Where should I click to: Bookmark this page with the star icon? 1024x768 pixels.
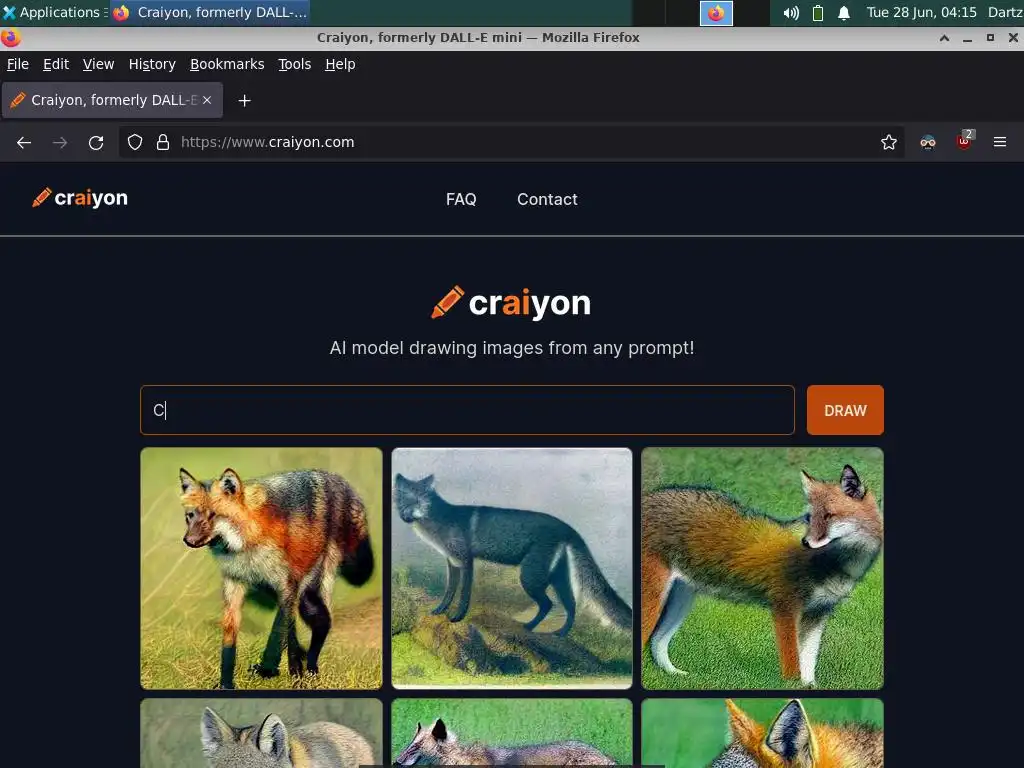pyautogui.click(x=889, y=142)
